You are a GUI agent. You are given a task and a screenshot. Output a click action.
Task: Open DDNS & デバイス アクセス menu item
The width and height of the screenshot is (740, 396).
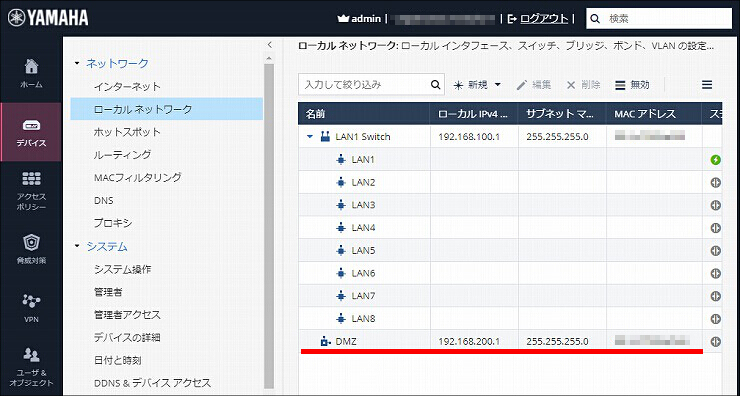152,383
